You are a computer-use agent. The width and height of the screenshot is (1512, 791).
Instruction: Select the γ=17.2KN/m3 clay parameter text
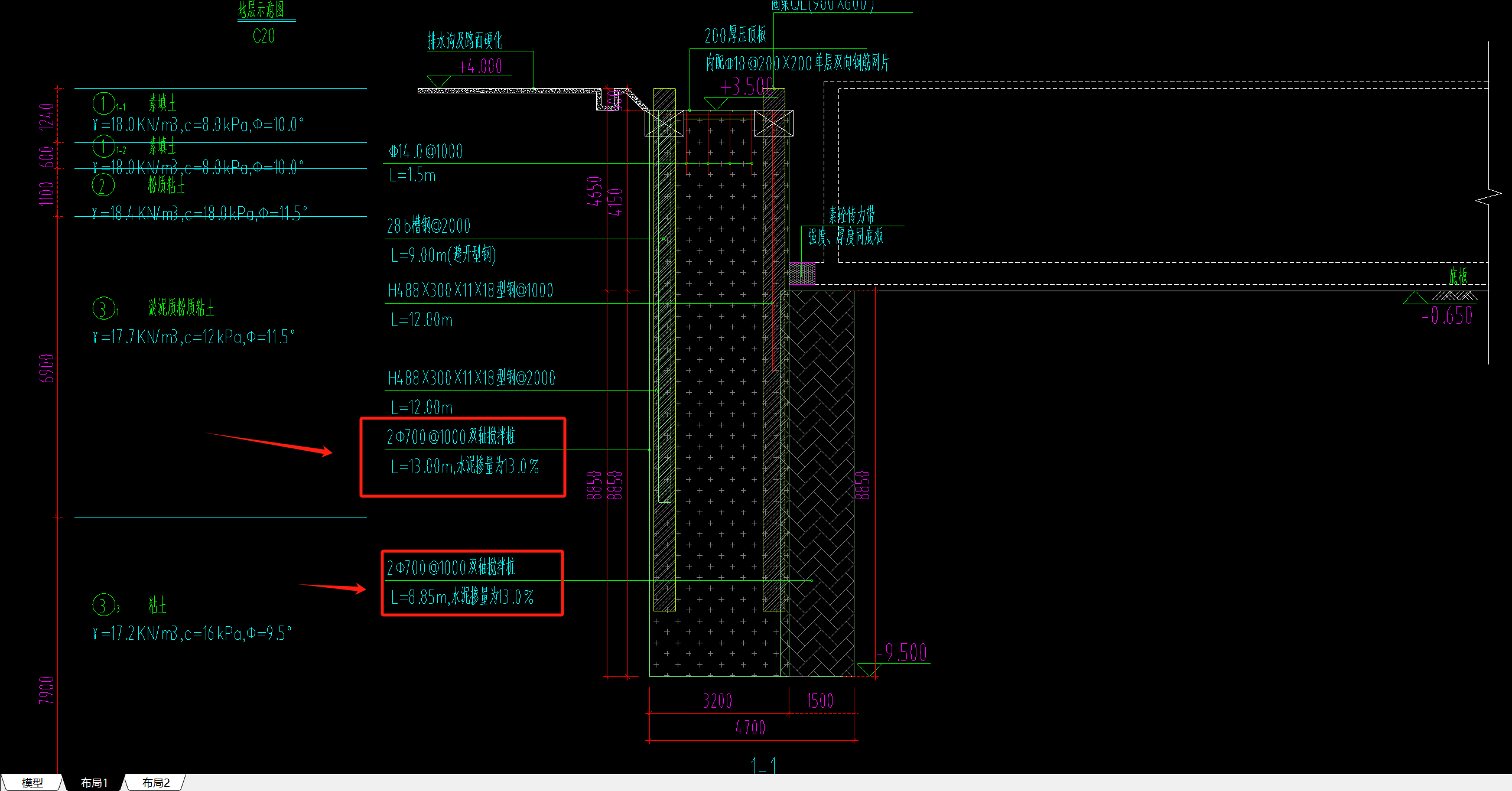192,634
